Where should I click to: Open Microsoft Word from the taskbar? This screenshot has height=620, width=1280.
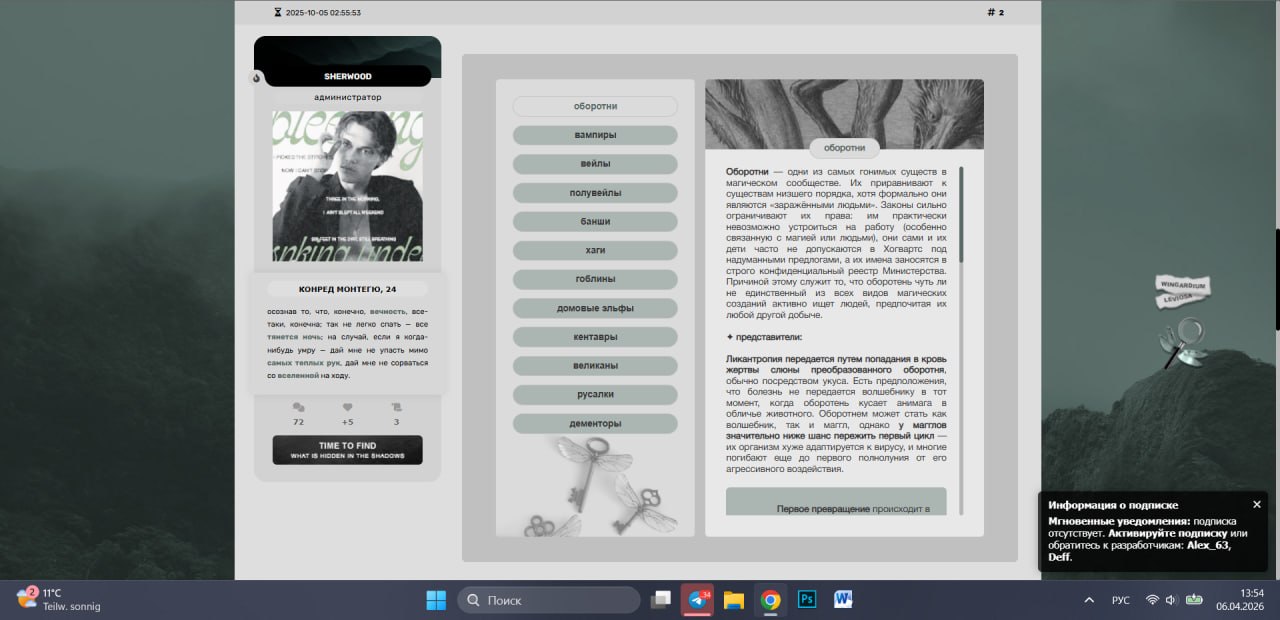[x=842, y=600]
